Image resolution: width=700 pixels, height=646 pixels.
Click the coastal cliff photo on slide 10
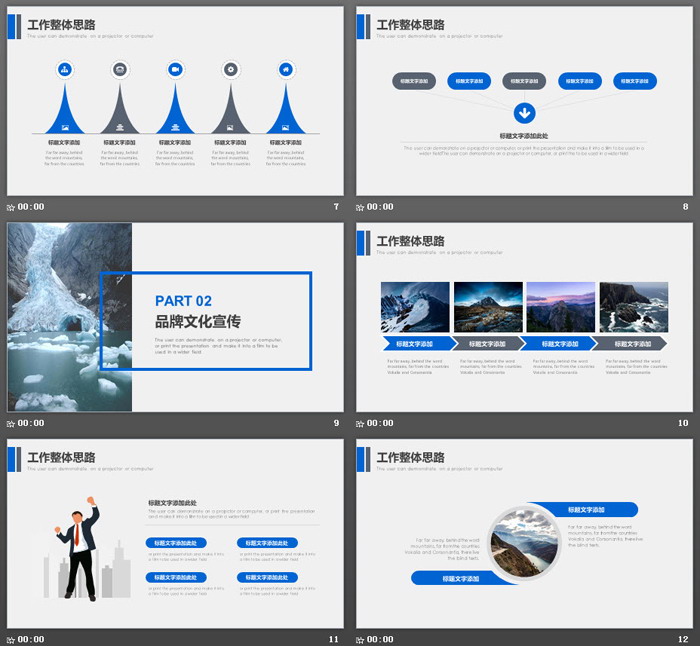[633, 307]
